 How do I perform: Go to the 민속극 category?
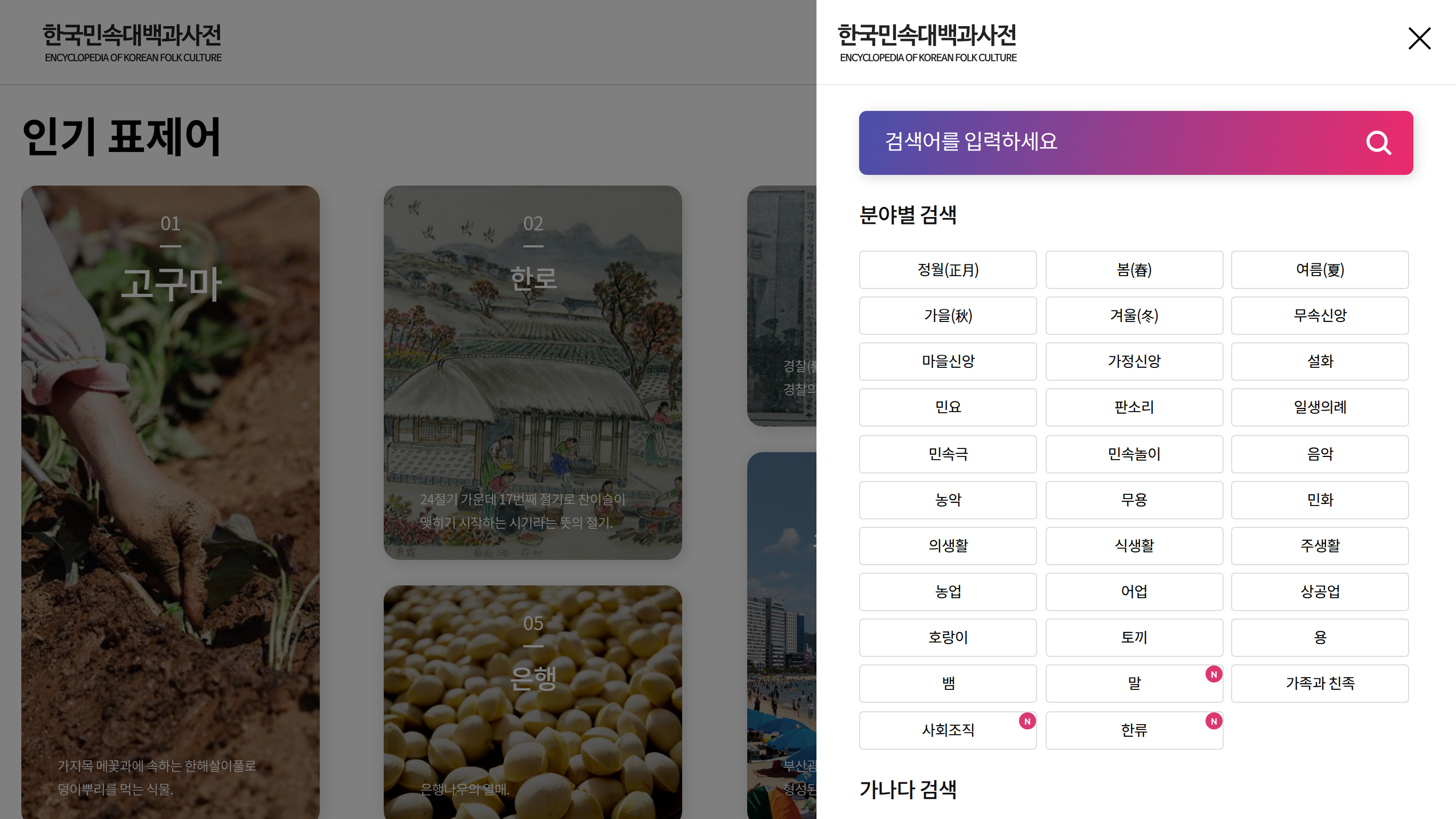coord(948,454)
